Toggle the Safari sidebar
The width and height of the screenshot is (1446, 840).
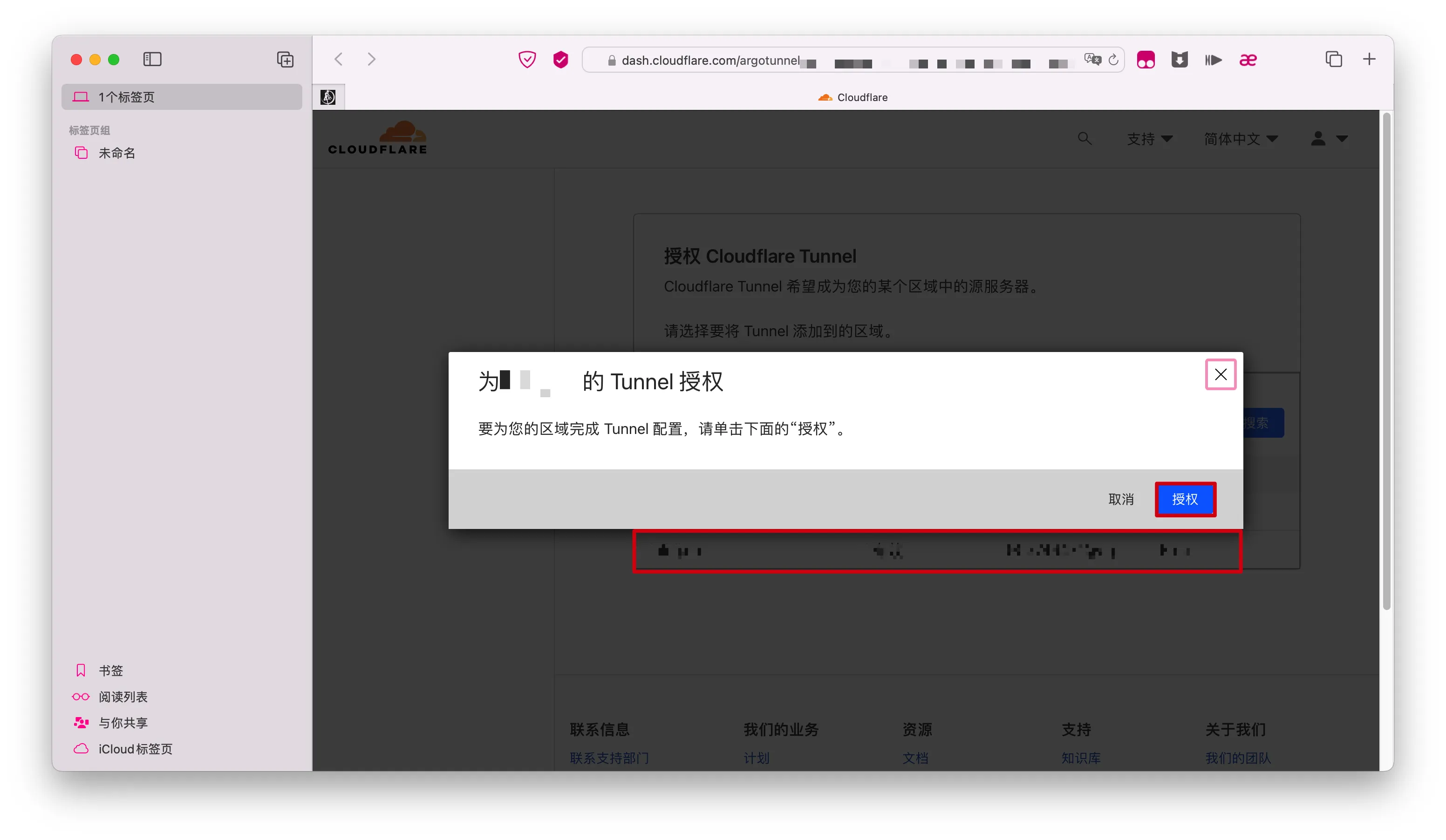coord(152,60)
